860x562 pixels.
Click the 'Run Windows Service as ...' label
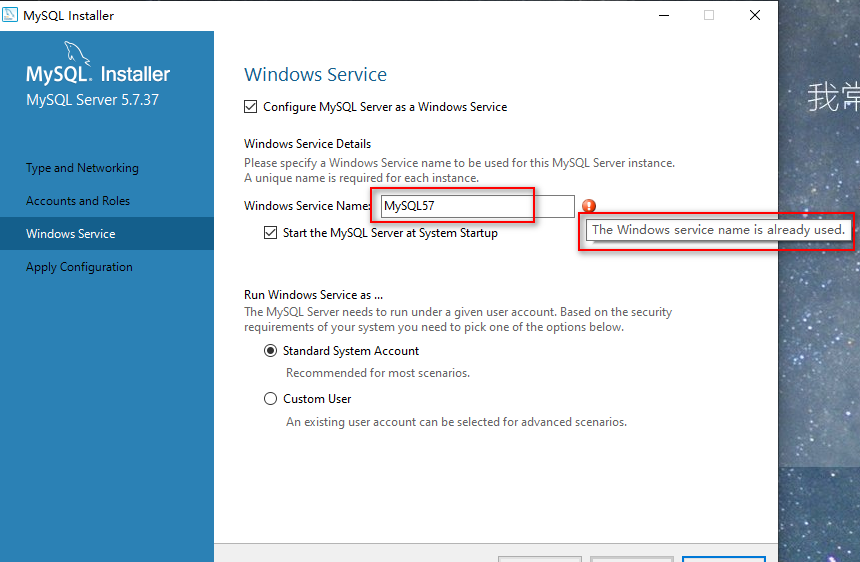point(314,295)
